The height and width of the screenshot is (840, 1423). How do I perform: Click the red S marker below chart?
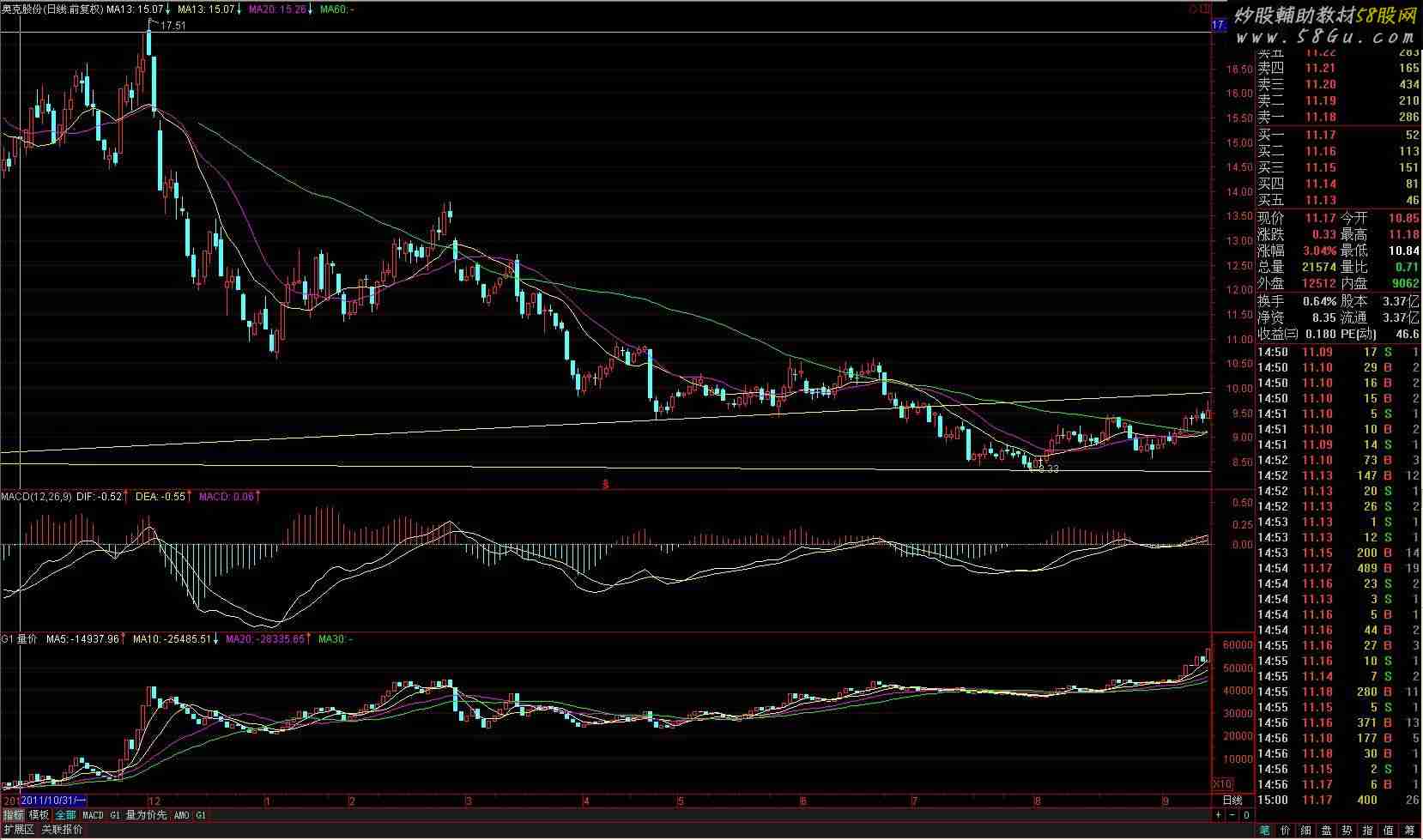605,484
